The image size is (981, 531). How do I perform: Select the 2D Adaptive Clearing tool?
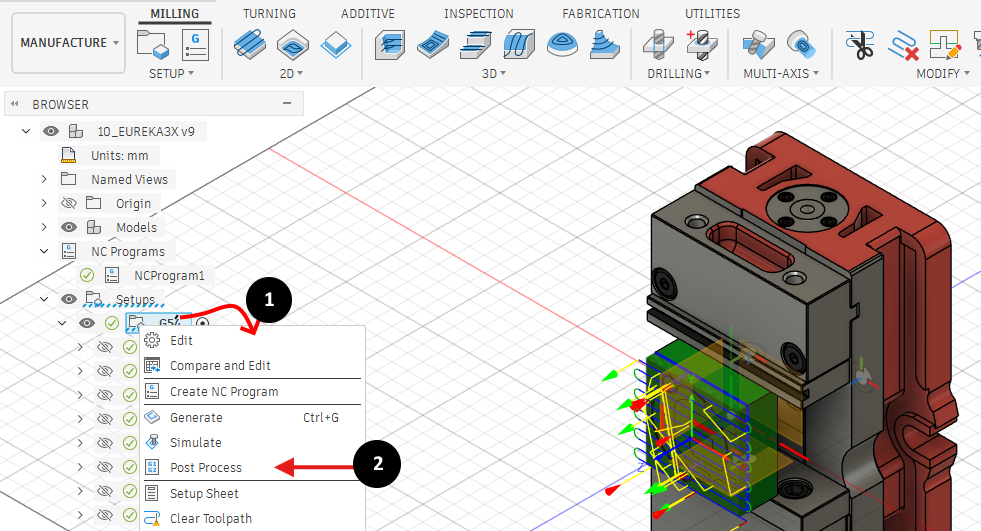(250, 45)
